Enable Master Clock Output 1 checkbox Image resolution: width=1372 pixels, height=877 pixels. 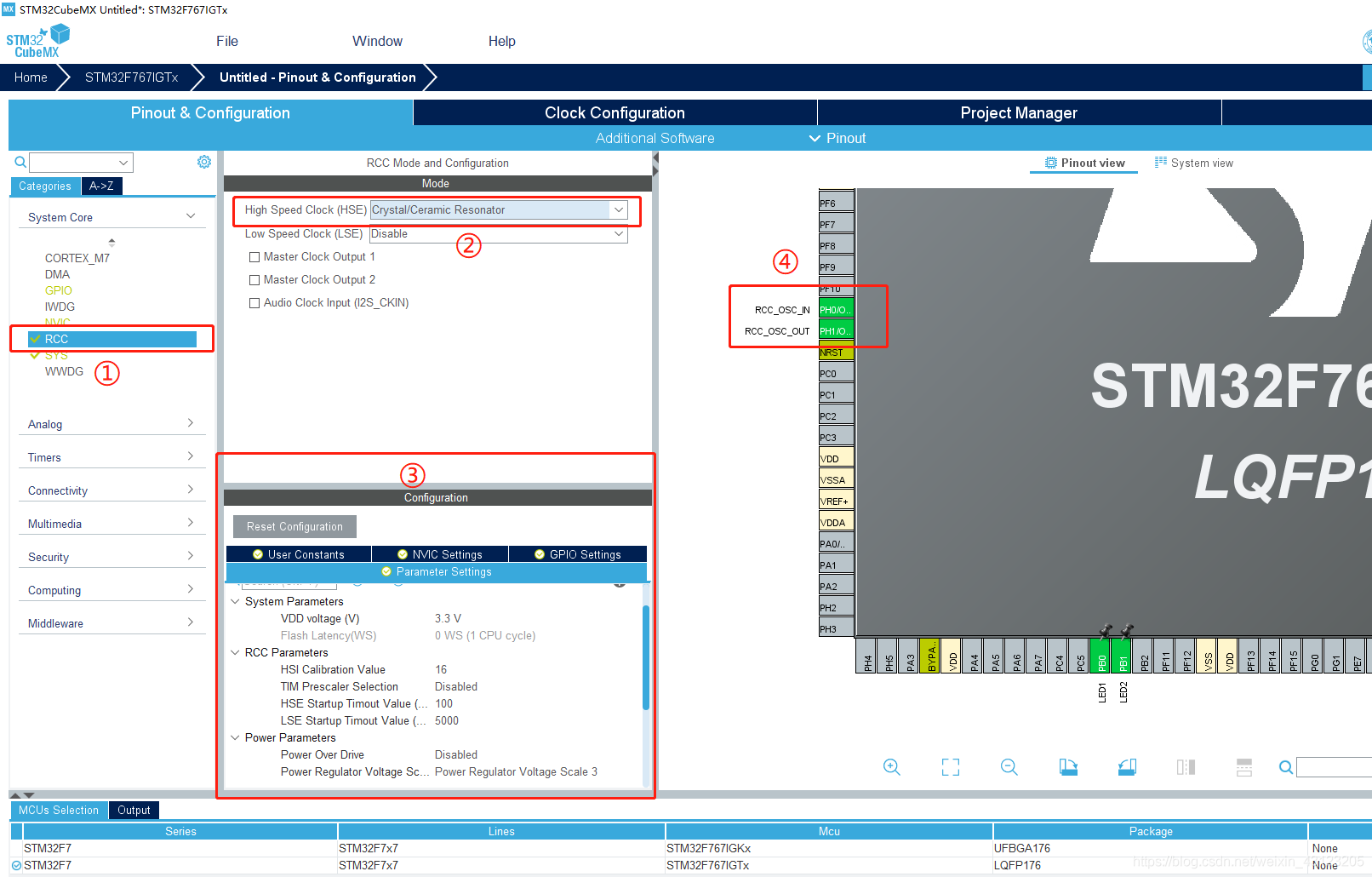pyautogui.click(x=254, y=256)
